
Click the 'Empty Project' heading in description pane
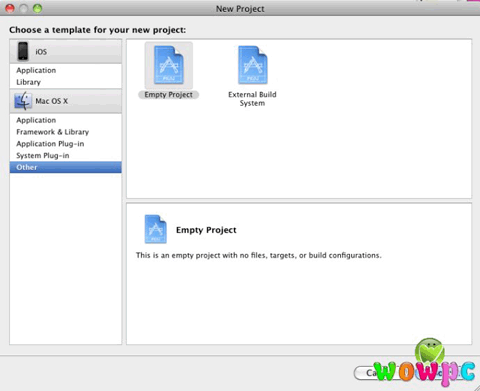click(206, 230)
